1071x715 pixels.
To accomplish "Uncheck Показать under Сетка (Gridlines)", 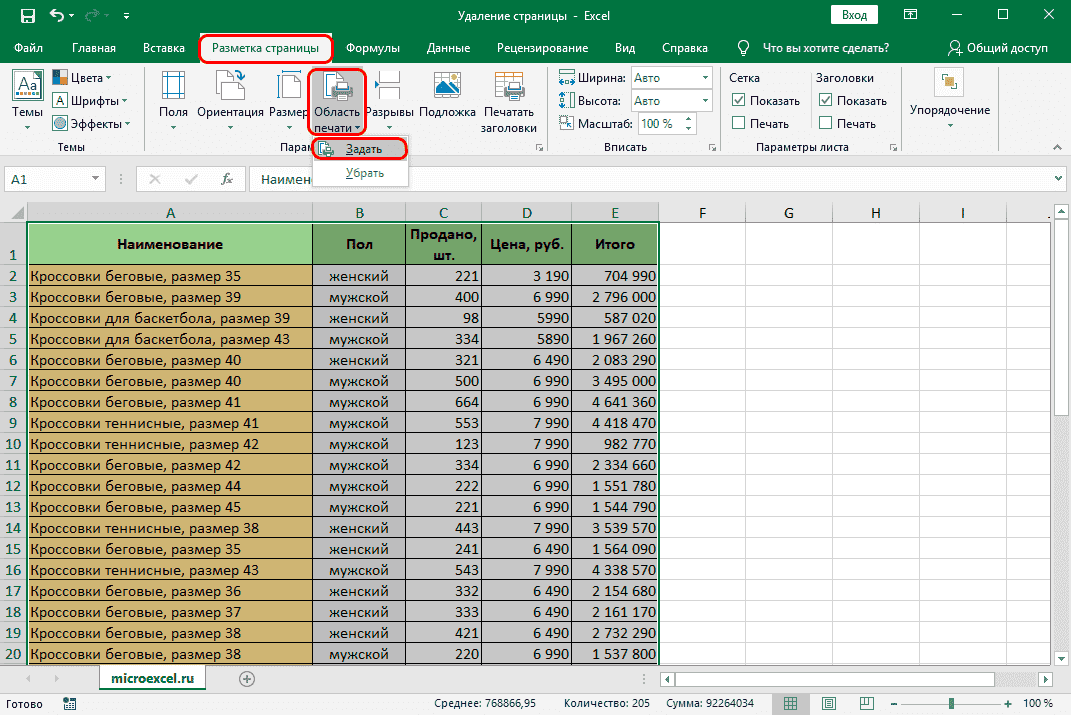I will click(739, 100).
